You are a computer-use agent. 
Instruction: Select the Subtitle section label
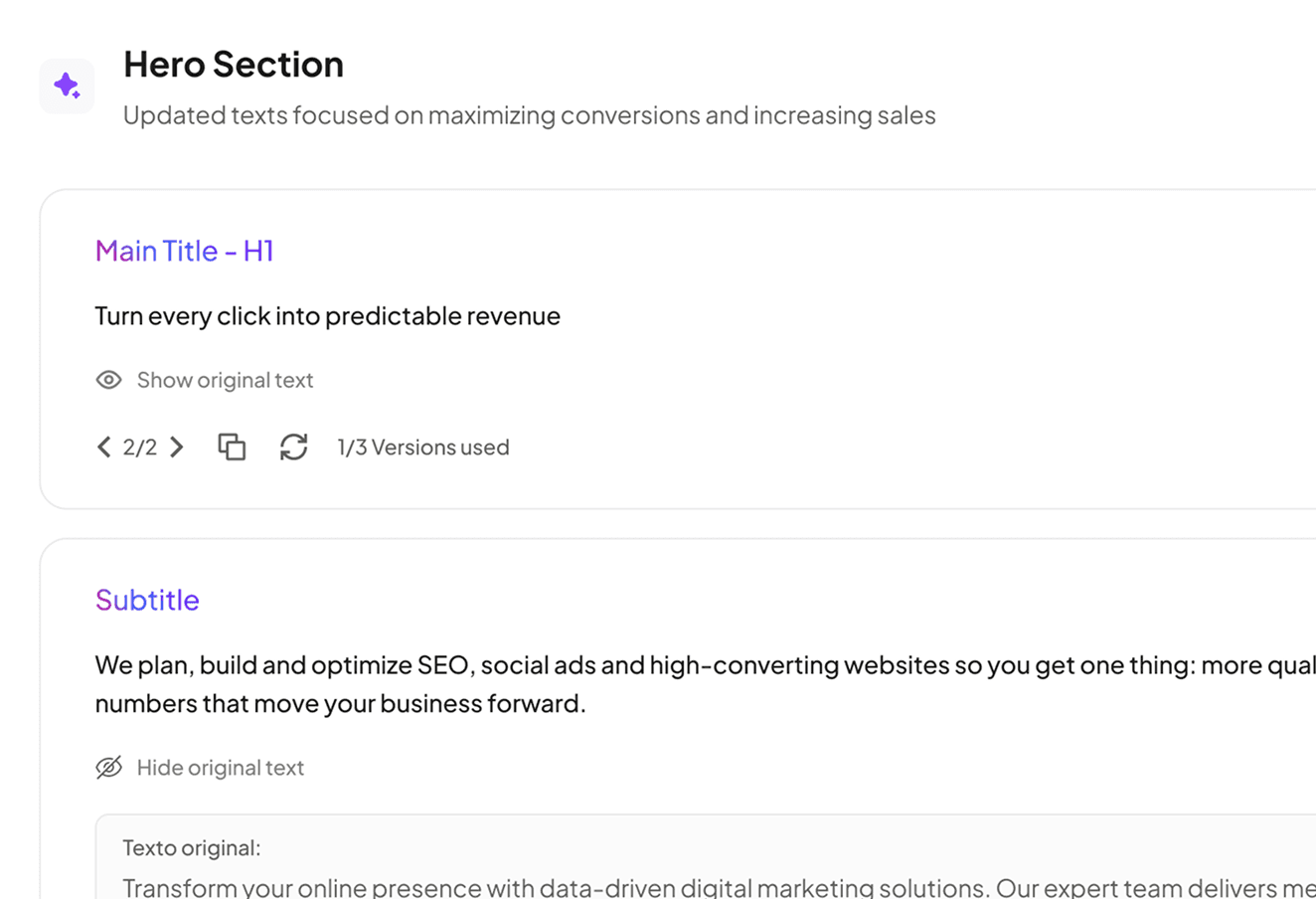(147, 600)
